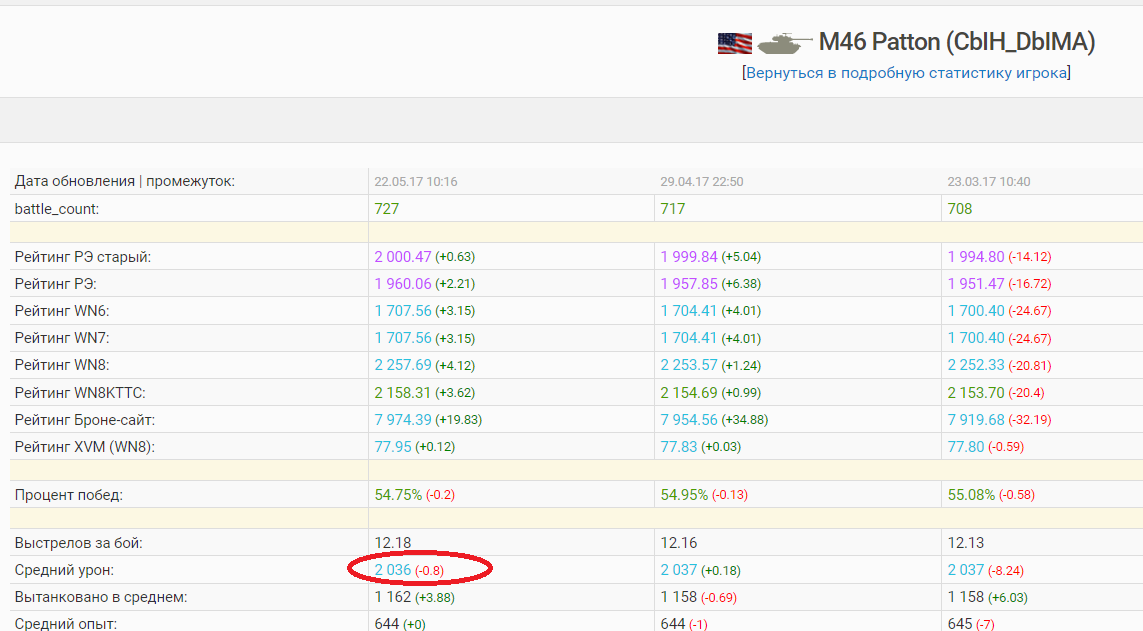Click the average damage value 2 036
This screenshot has width=1143, height=631.
pyautogui.click(x=393, y=570)
